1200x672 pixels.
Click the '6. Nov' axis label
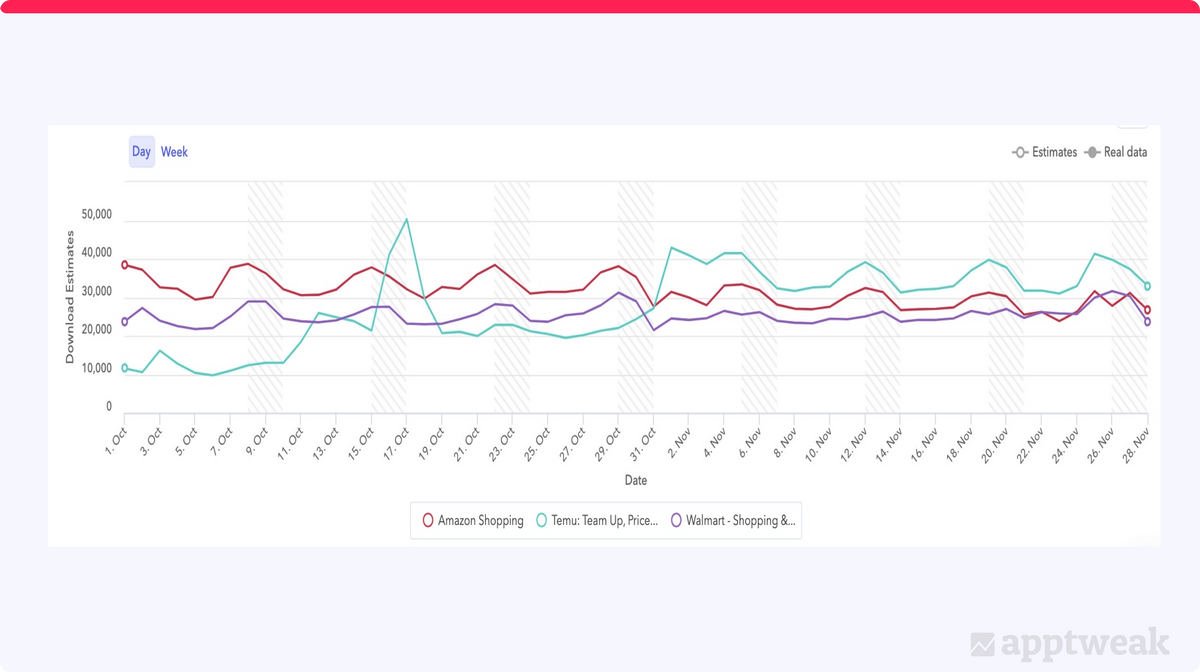pos(752,441)
